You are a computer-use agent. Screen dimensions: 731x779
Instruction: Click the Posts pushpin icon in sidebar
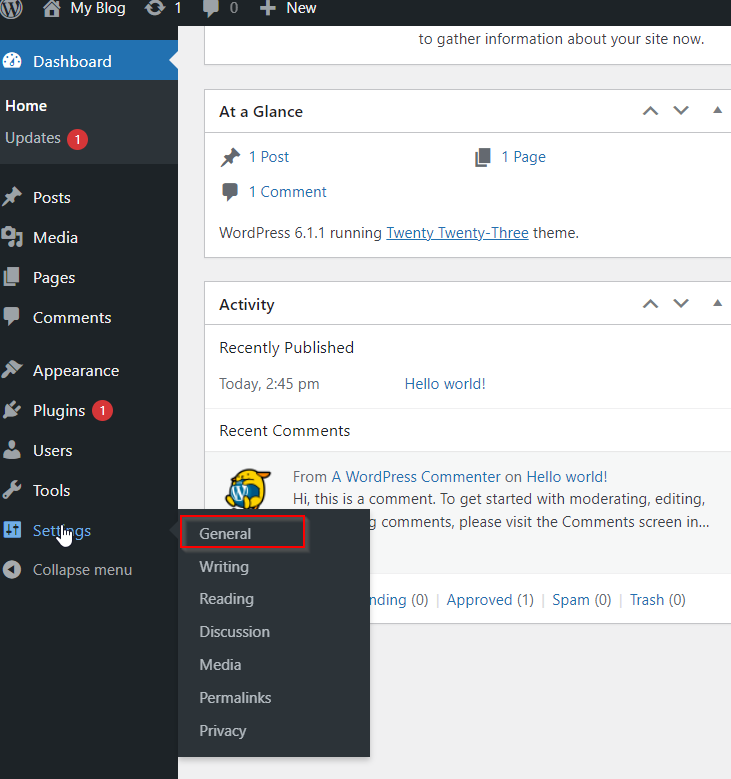[x=12, y=197]
